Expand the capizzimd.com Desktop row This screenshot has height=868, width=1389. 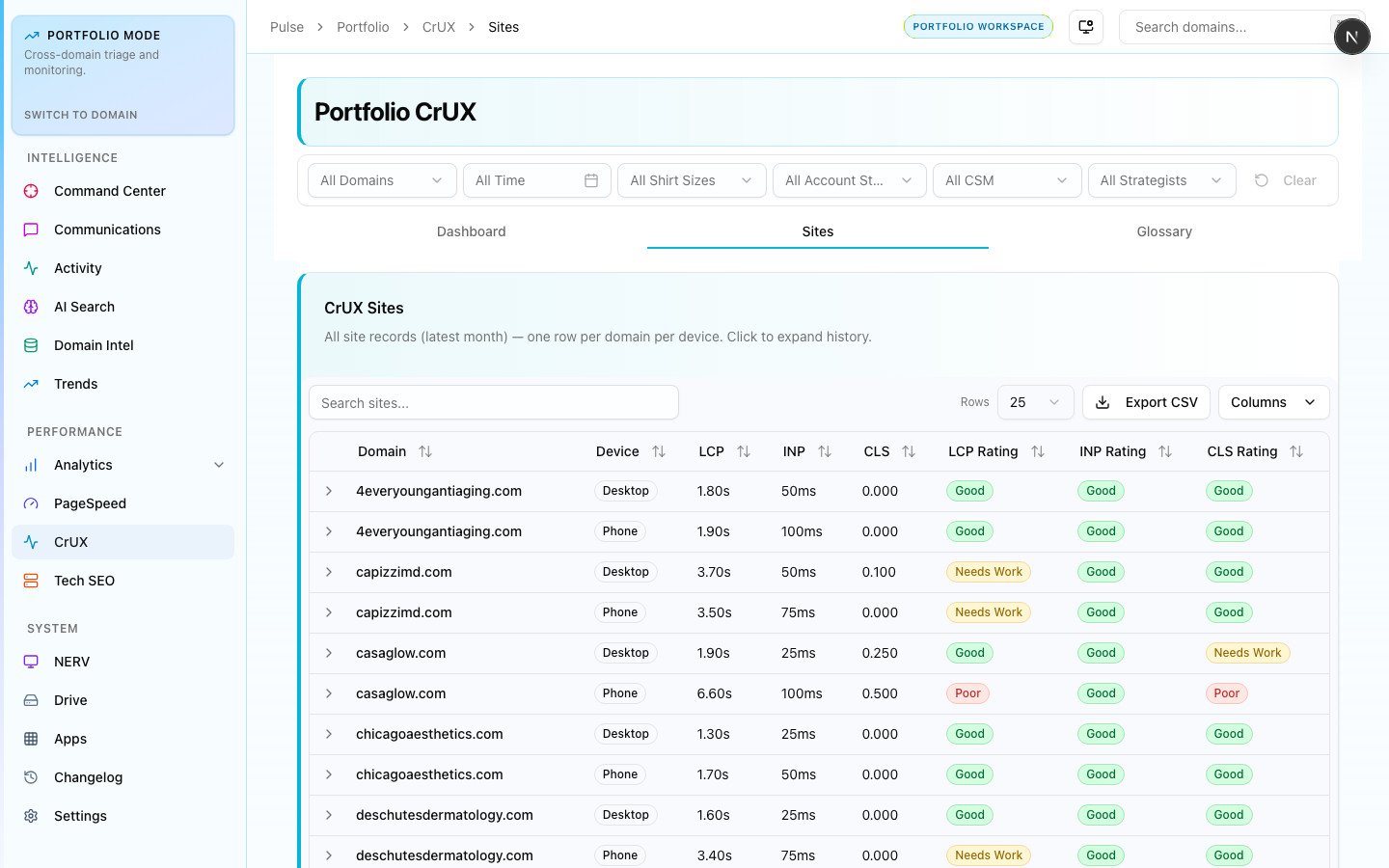(329, 572)
